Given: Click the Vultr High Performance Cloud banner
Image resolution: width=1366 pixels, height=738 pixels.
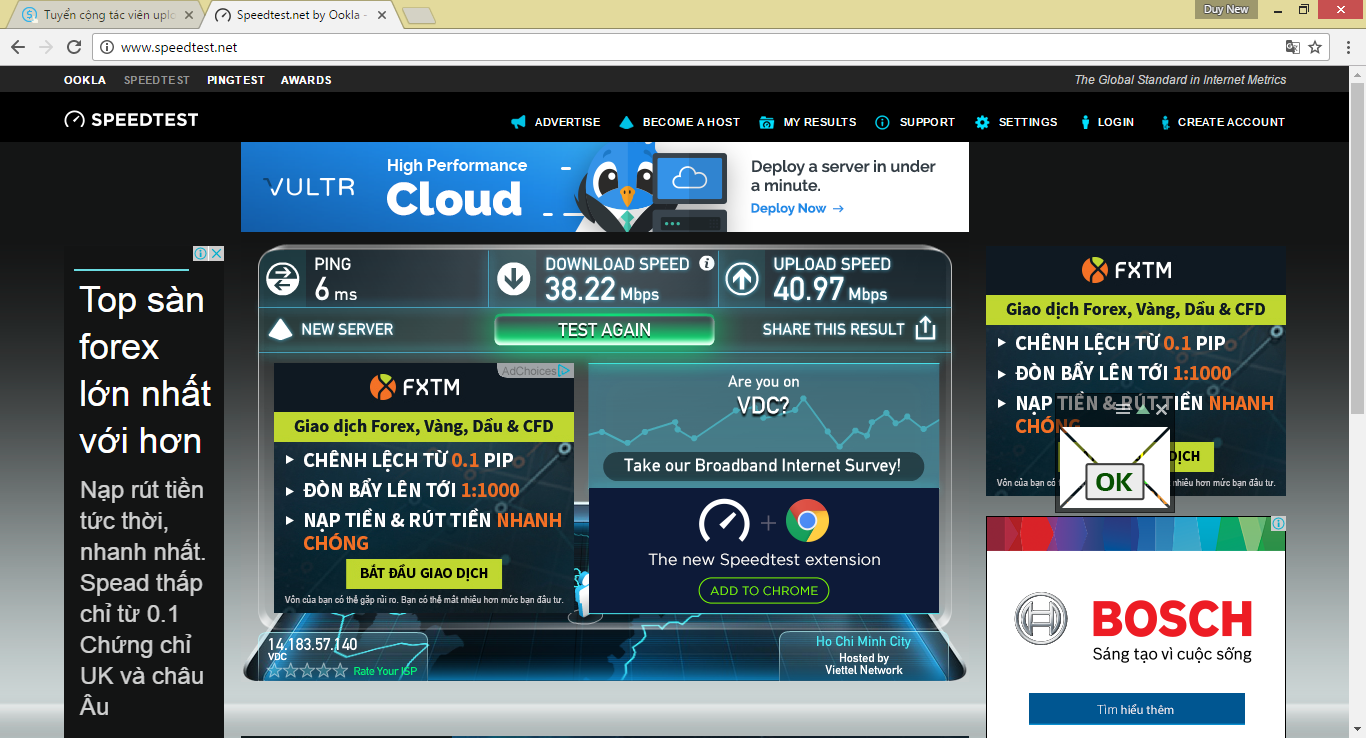Looking at the screenshot, I should [605, 187].
